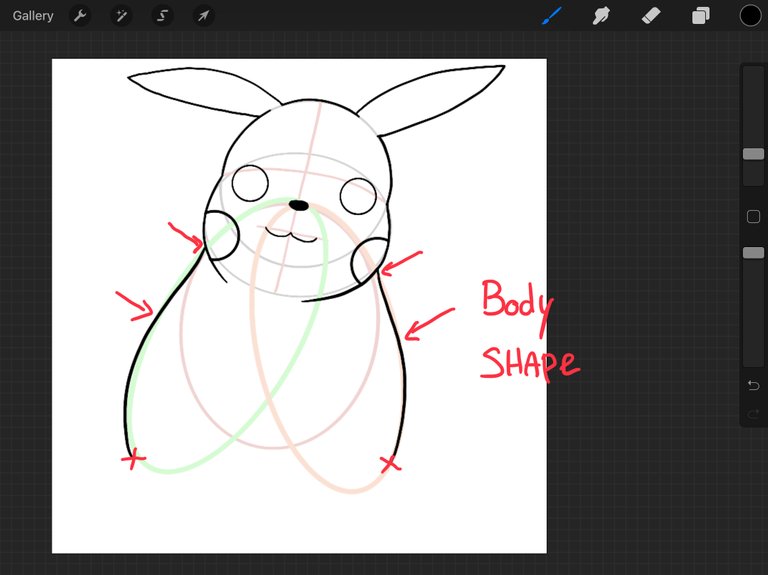Click the brush size slider handle

click(x=753, y=154)
